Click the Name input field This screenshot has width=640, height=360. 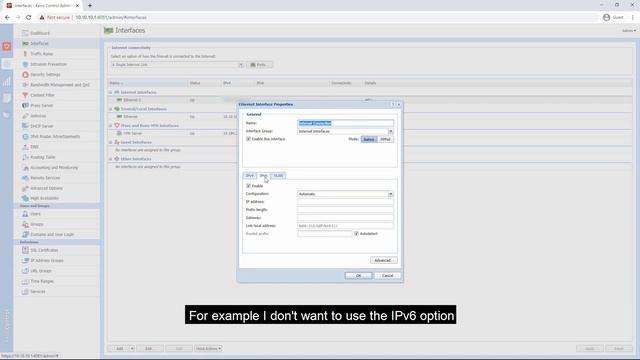(345, 123)
